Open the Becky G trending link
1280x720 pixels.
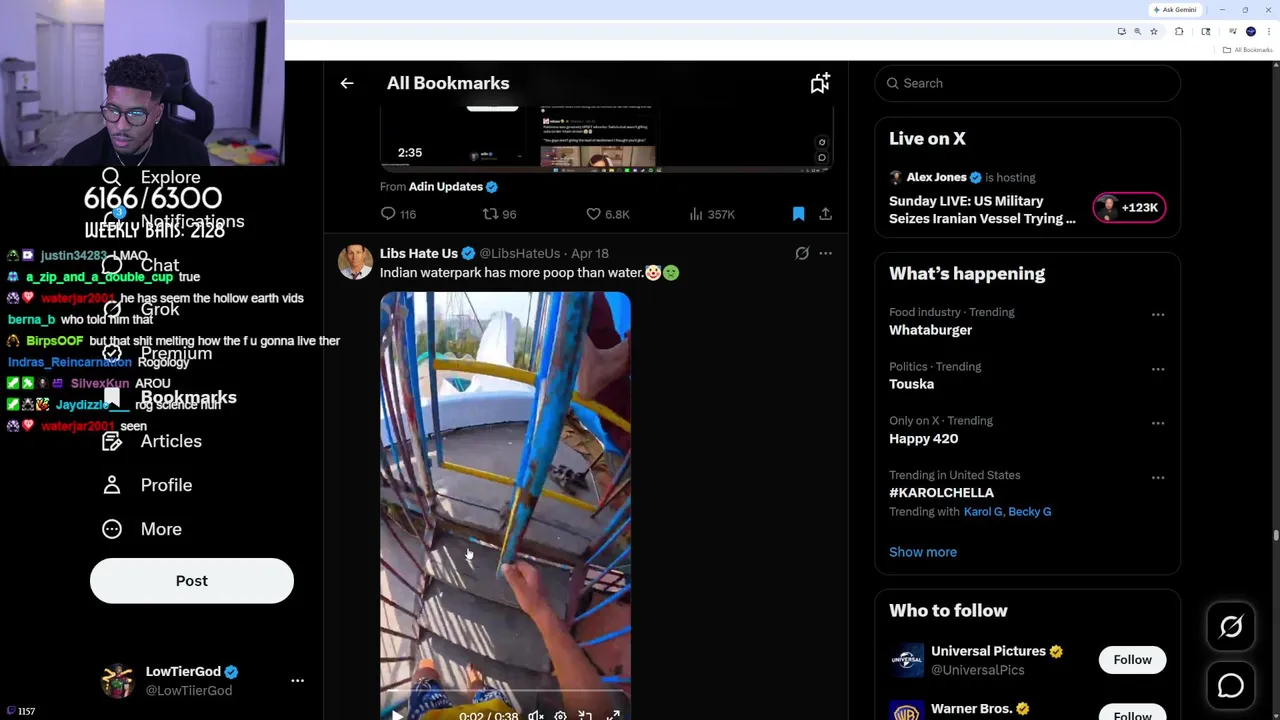click(x=1029, y=512)
